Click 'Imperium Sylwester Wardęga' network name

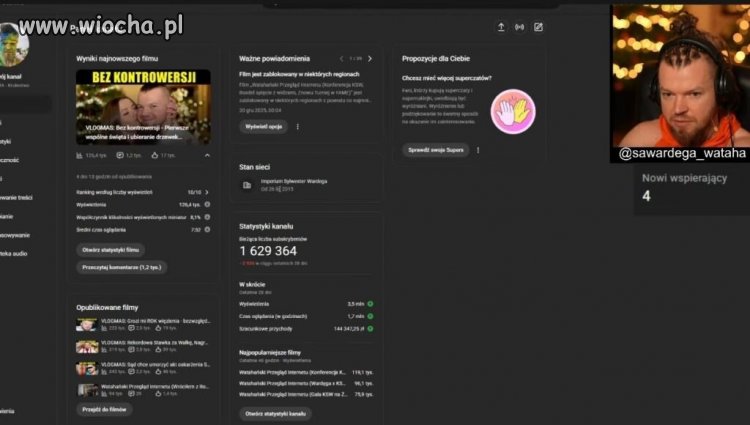(294, 181)
